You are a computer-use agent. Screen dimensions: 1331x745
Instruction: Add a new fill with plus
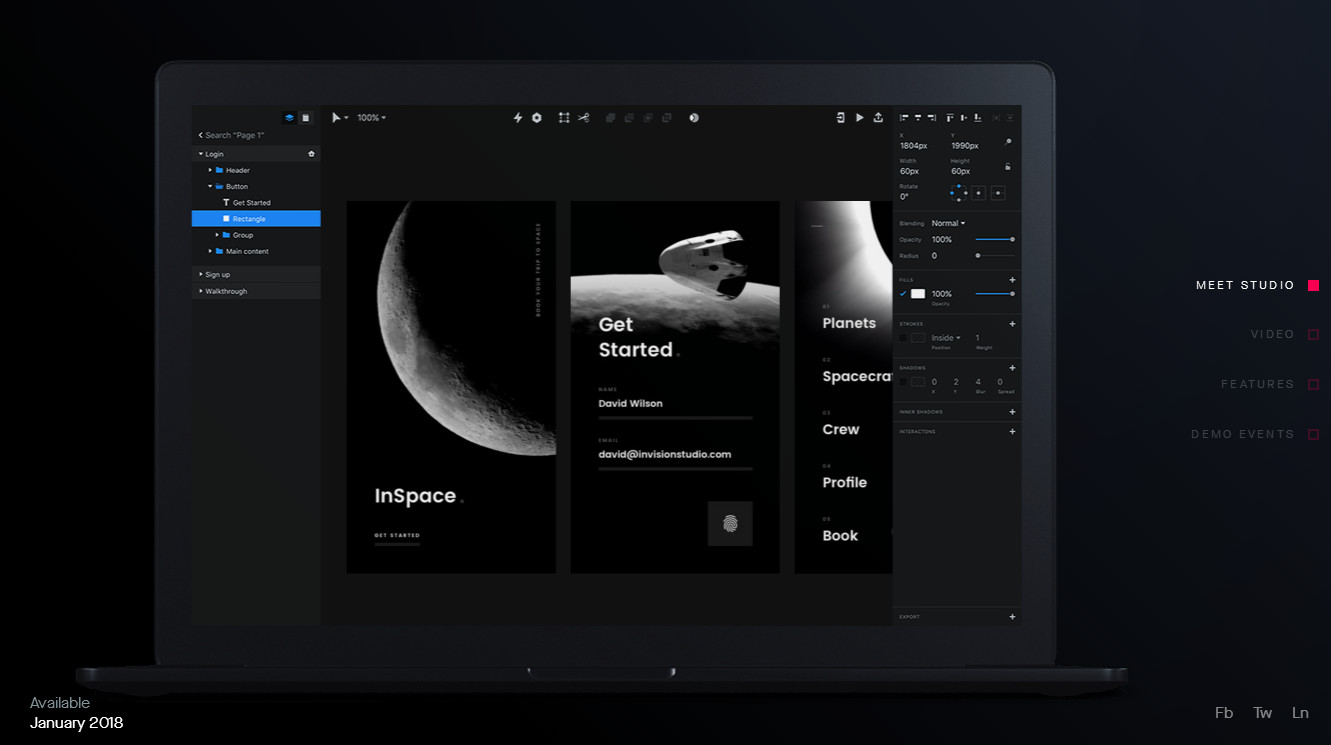click(x=1012, y=280)
